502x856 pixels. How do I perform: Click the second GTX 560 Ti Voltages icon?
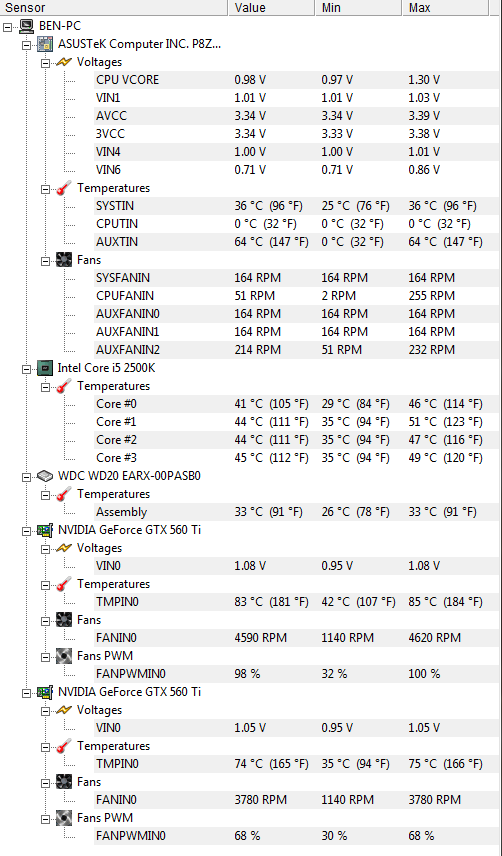click(x=64, y=710)
